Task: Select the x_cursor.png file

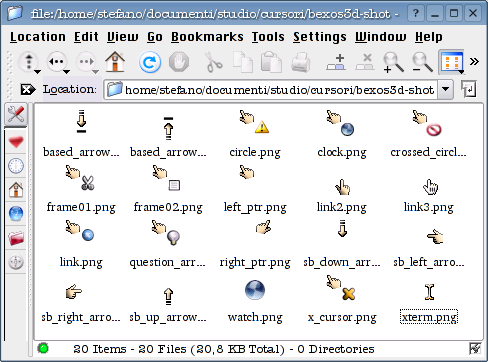Action: (342, 299)
